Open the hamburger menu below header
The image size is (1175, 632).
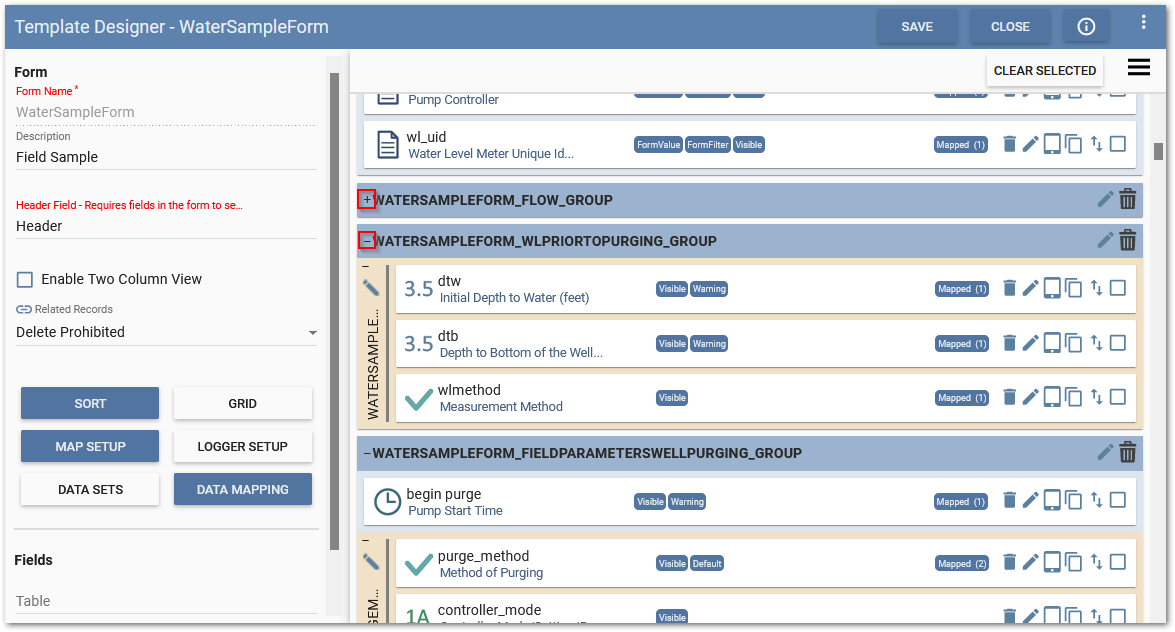point(1138,68)
